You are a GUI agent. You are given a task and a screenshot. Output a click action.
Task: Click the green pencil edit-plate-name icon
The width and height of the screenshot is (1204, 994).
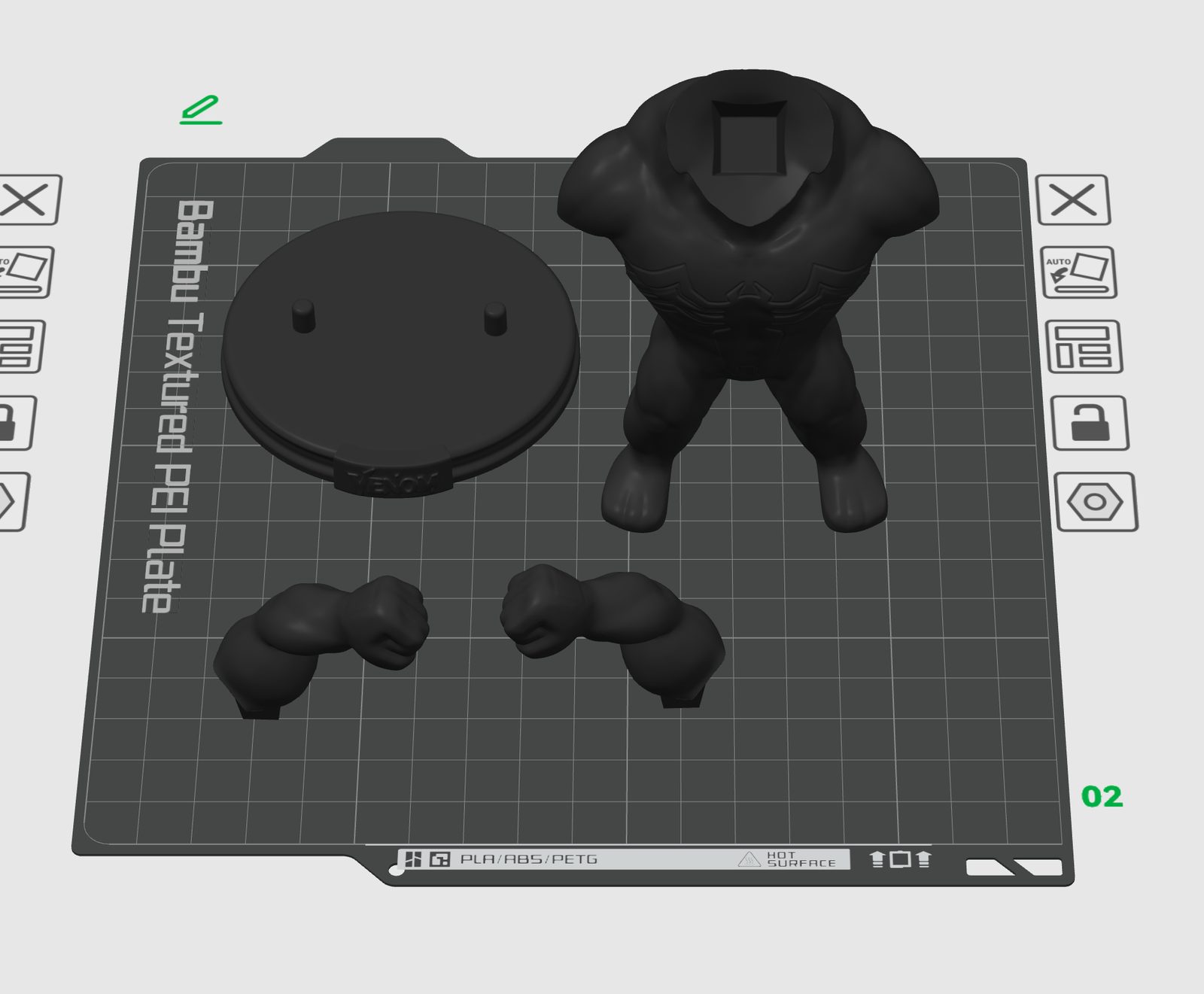point(201,110)
